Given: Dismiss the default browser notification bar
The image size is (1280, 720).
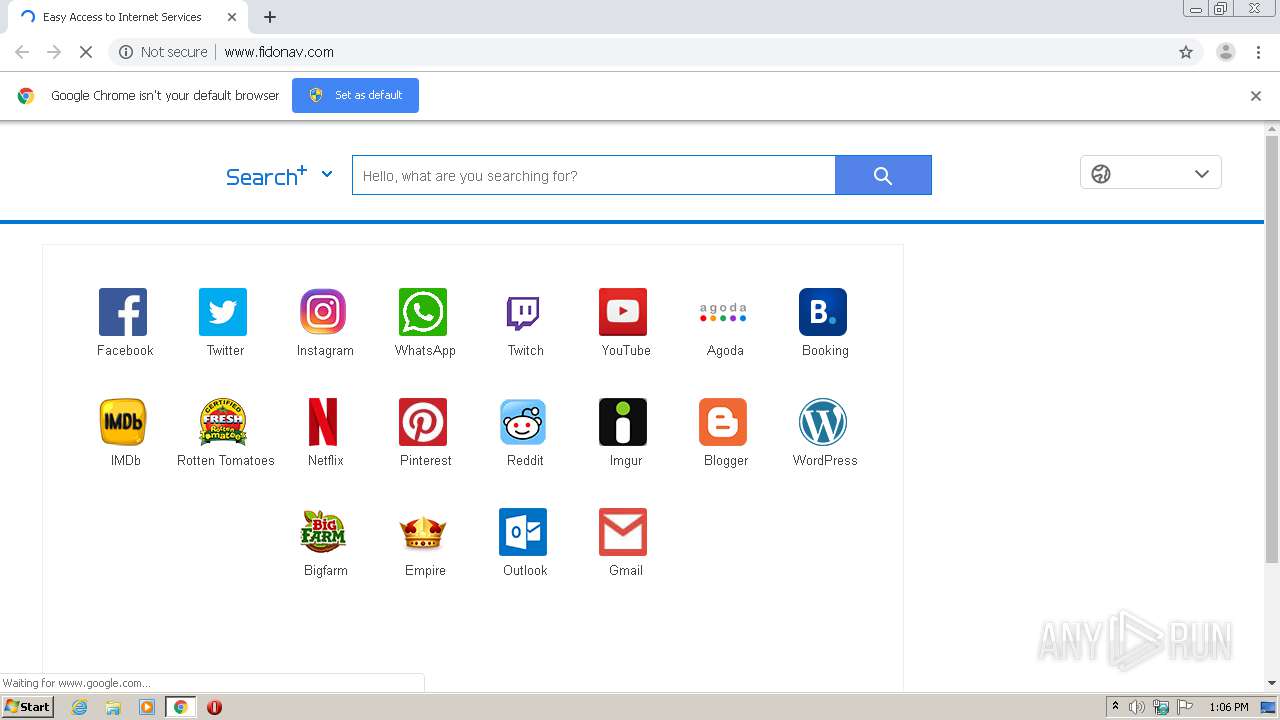Looking at the screenshot, I should [1256, 96].
